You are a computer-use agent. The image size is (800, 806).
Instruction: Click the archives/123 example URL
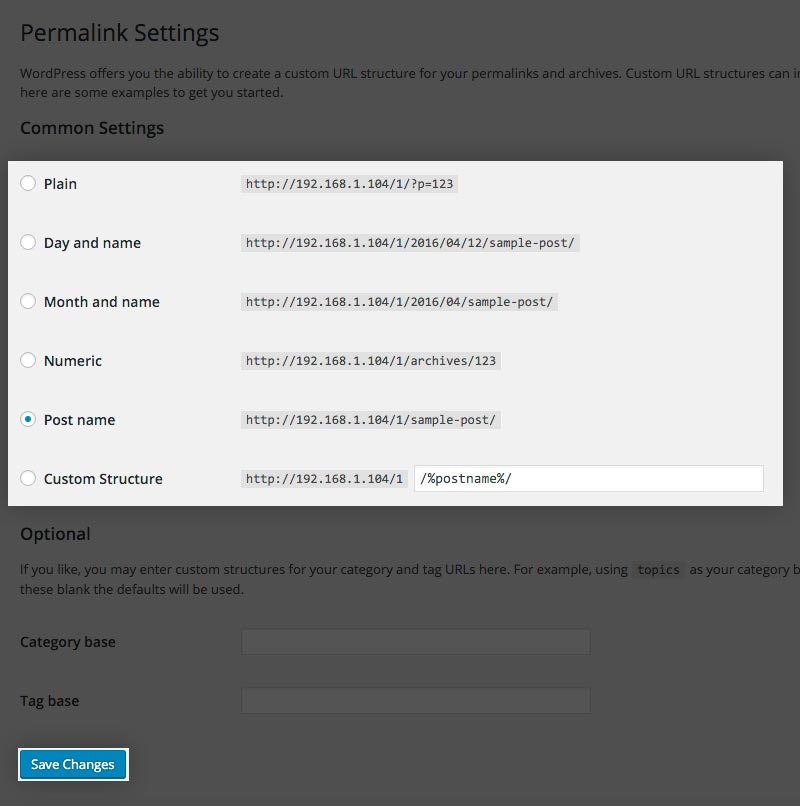pos(370,361)
